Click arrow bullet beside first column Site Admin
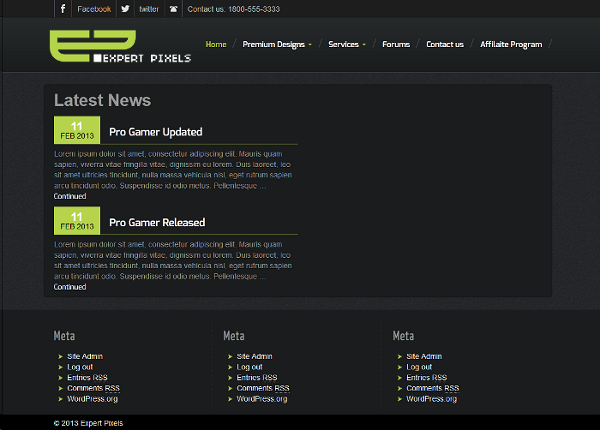Viewport: 600px width, 430px height. [x=60, y=357]
